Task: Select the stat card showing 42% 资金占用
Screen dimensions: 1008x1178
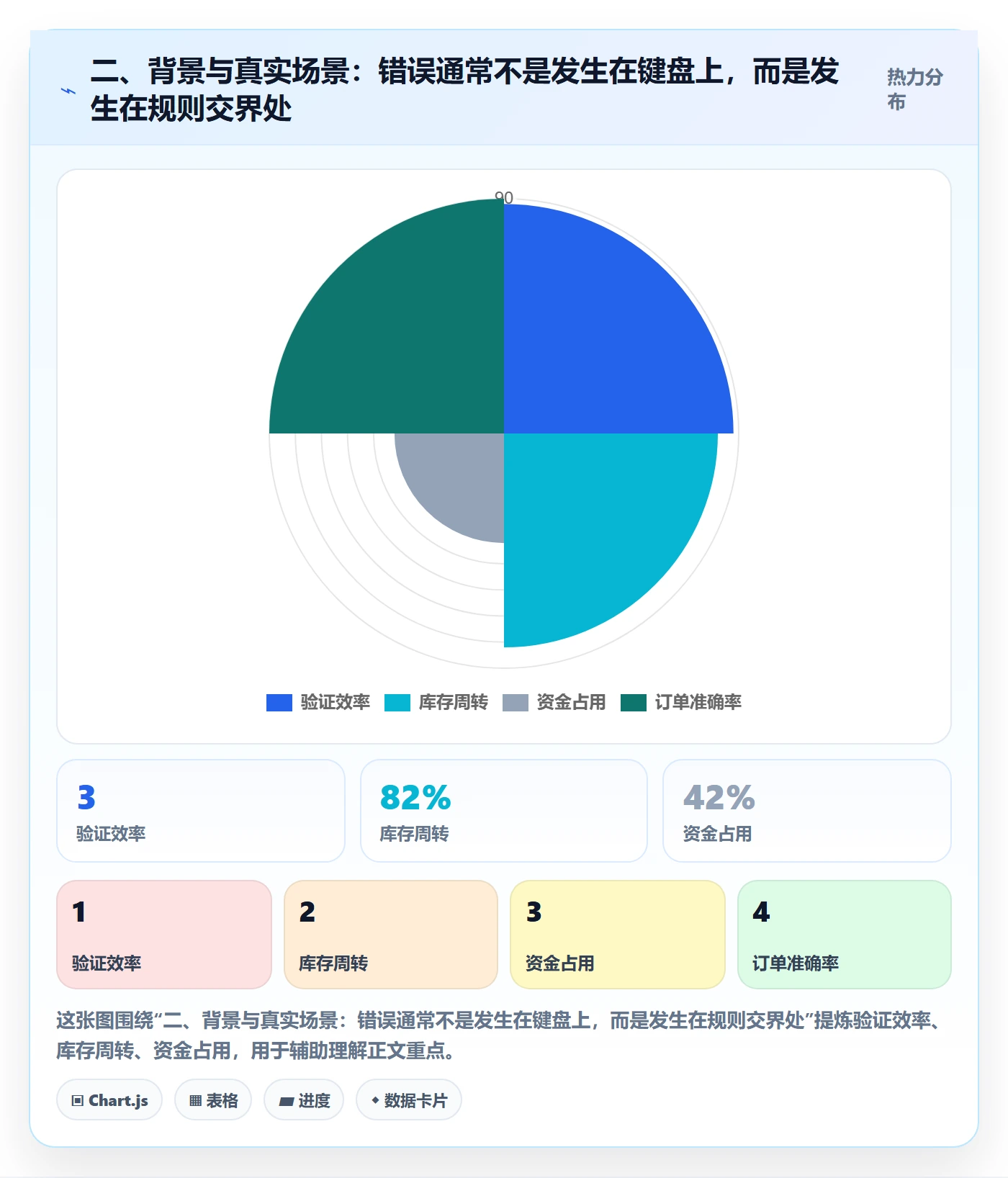Action: point(807,811)
